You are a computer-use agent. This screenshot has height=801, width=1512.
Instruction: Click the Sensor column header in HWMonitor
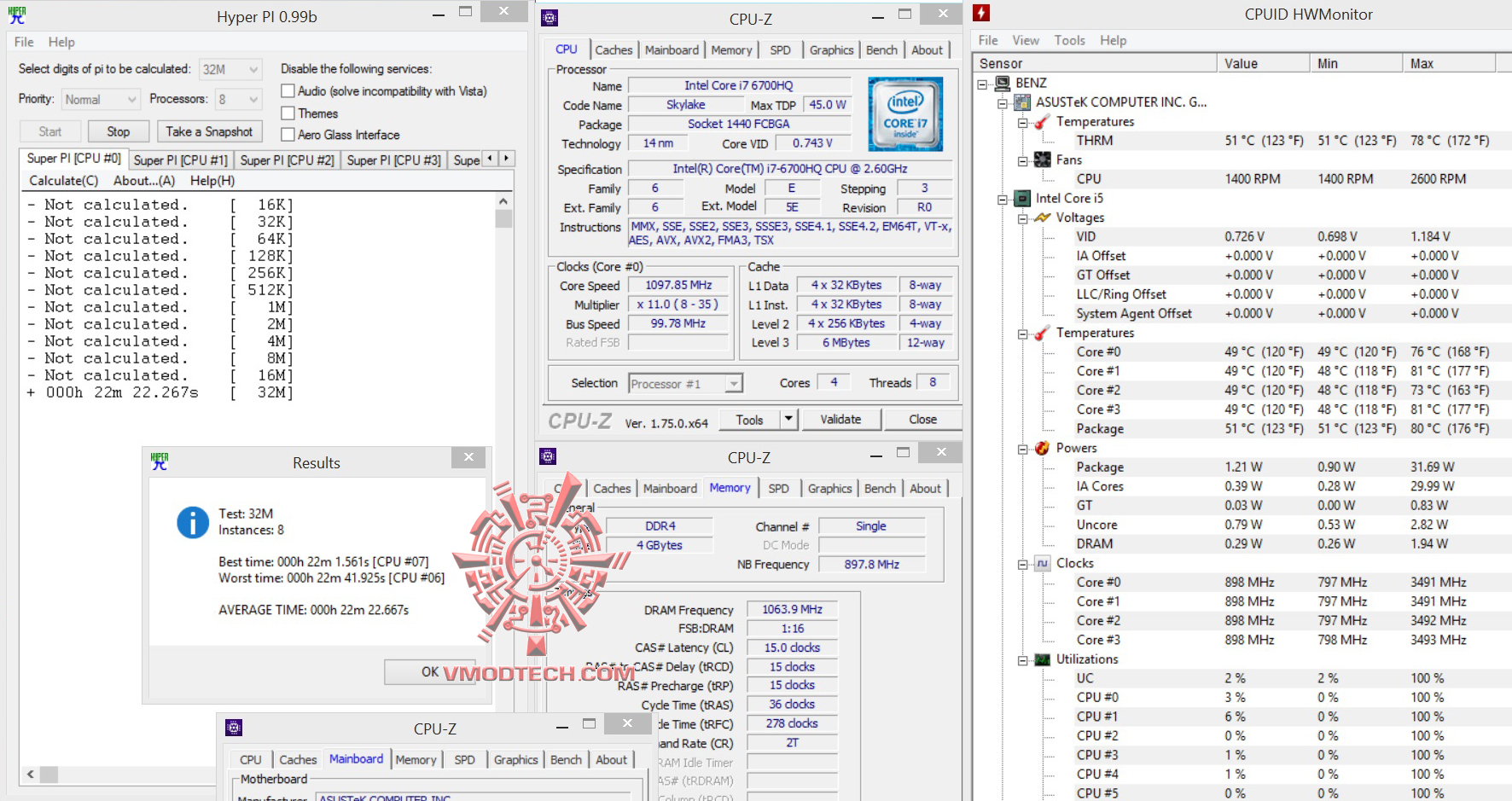click(1096, 63)
